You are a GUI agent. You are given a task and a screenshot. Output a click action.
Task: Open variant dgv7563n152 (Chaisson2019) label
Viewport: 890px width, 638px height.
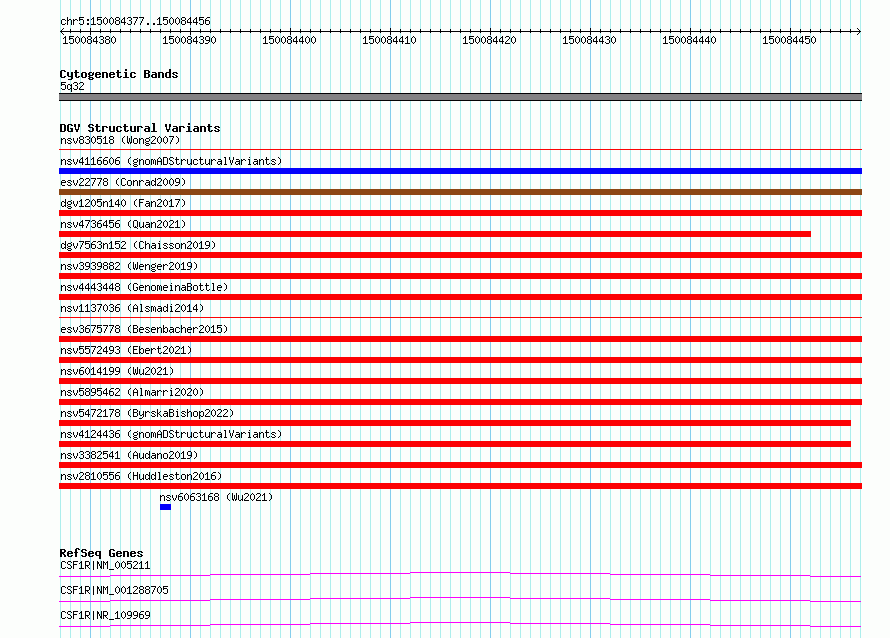point(138,245)
